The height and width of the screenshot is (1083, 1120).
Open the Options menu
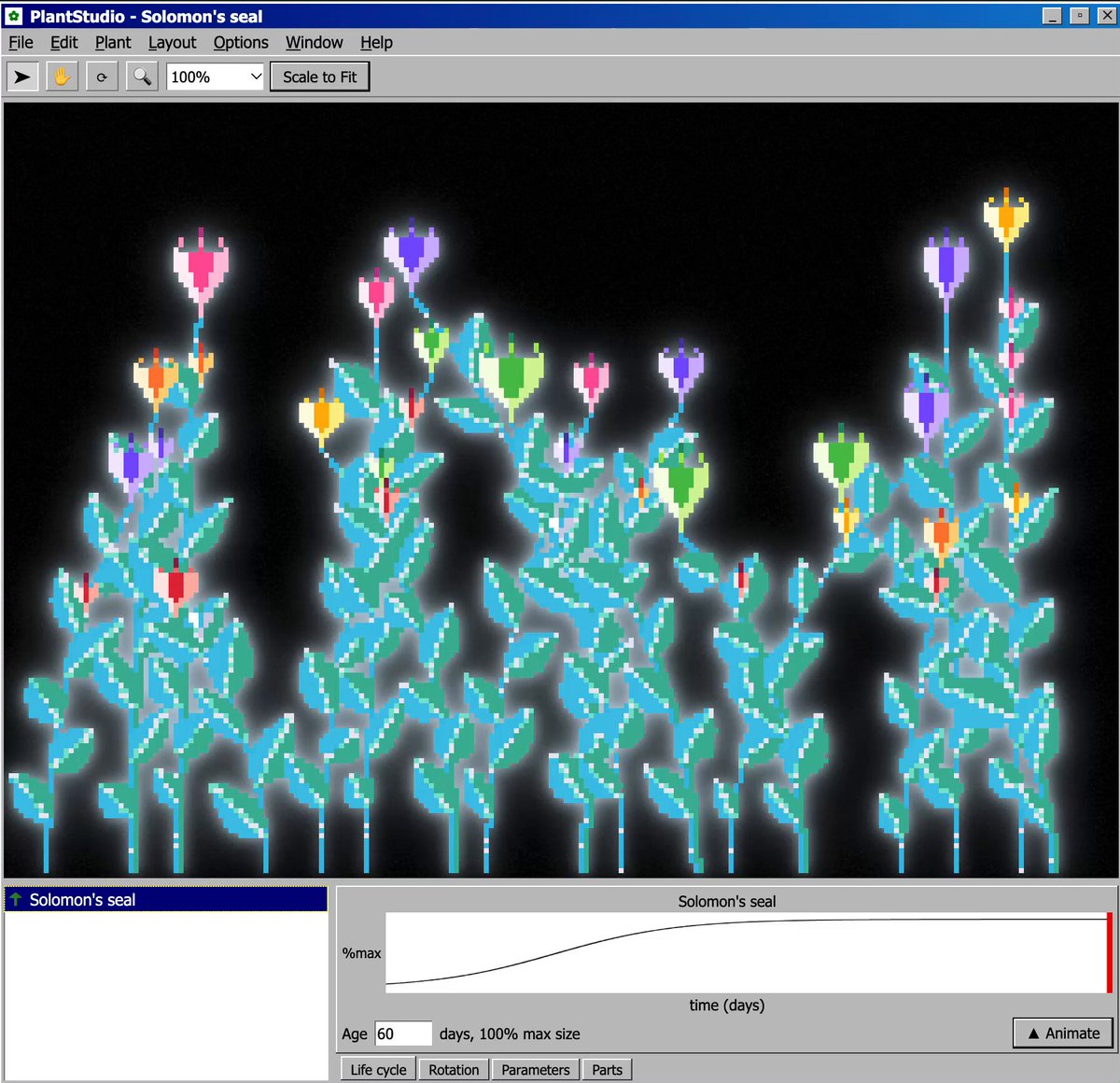tap(241, 42)
